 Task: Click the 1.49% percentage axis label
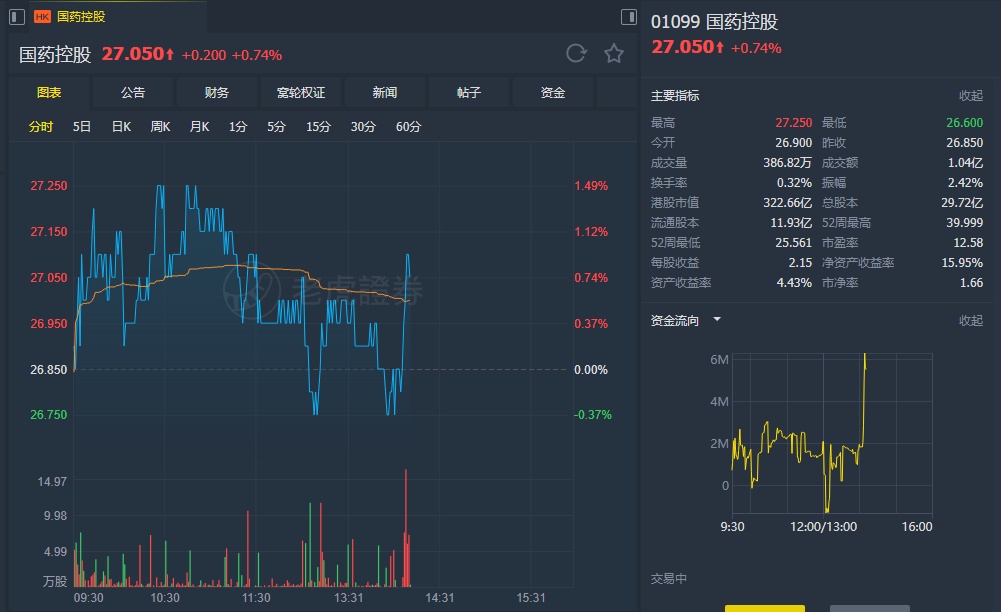[x=591, y=186]
